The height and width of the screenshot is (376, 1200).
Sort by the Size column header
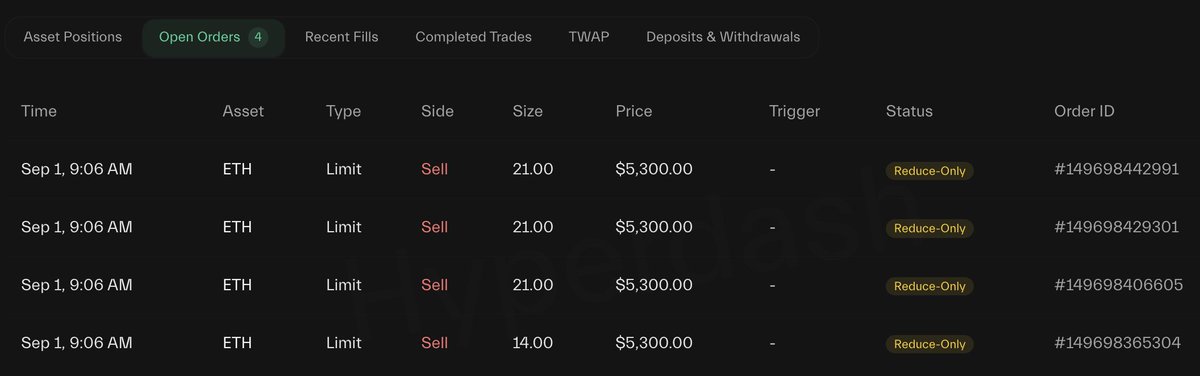(x=528, y=111)
